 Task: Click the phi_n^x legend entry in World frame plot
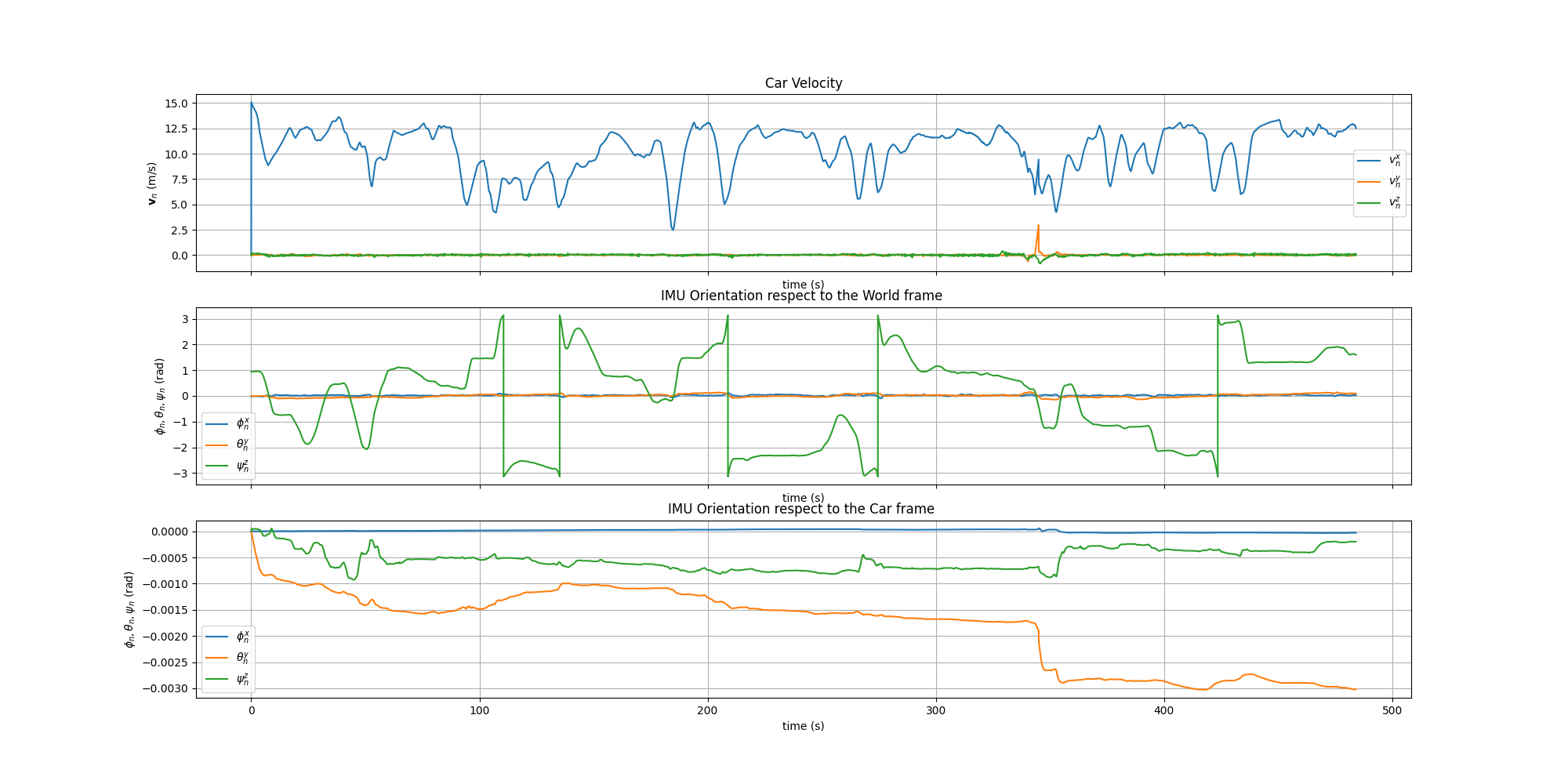click(x=227, y=424)
